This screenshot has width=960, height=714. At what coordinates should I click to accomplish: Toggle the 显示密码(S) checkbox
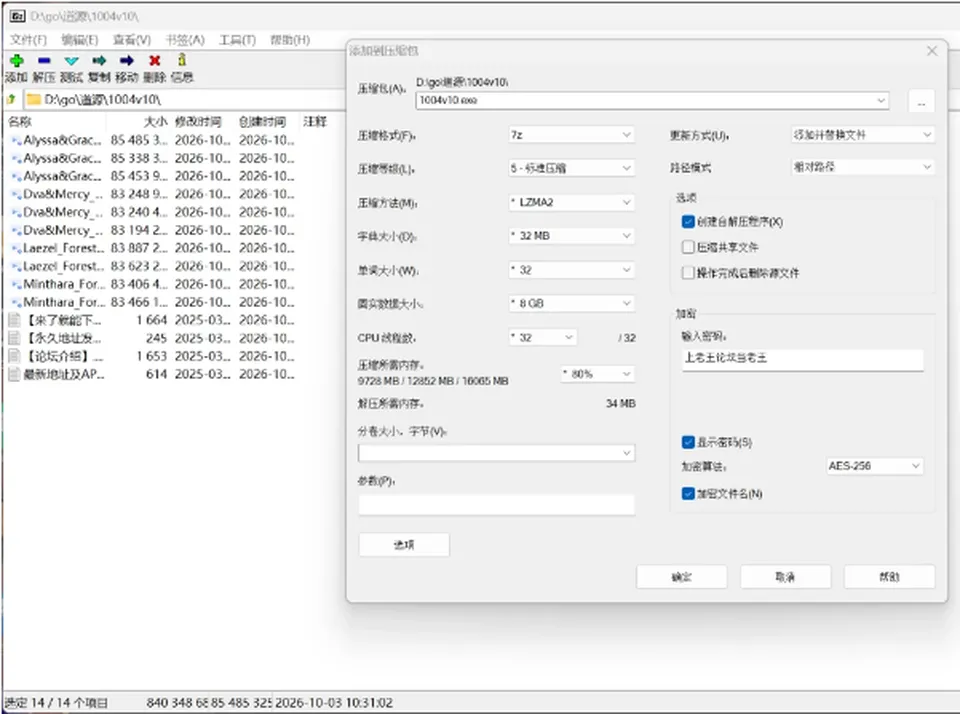688,442
